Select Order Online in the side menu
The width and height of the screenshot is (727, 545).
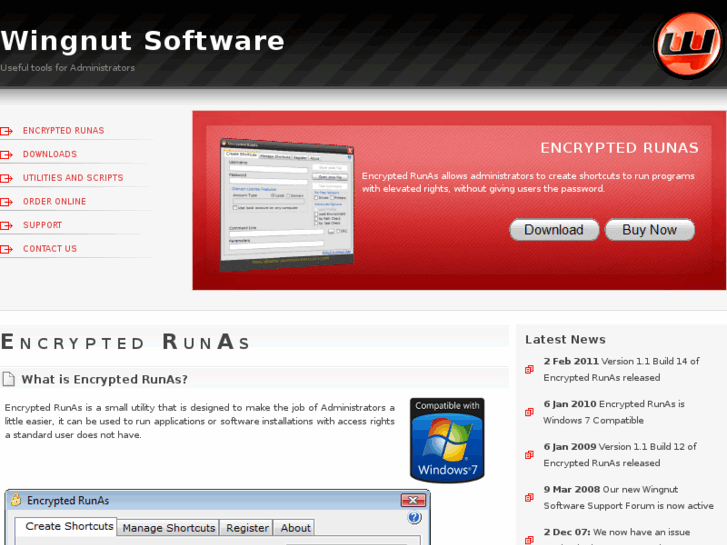(x=55, y=202)
